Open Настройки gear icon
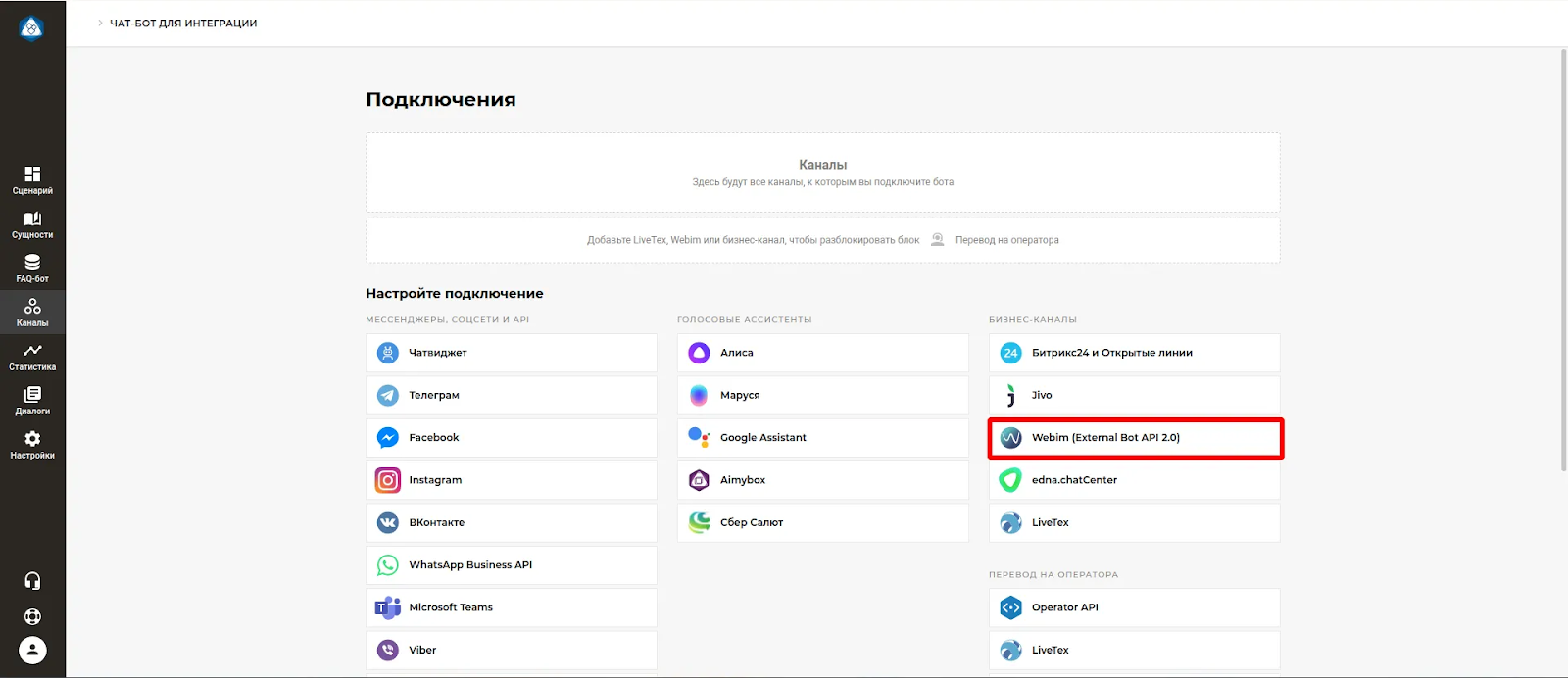This screenshot has height=678, width=1568. click(32, 445)
